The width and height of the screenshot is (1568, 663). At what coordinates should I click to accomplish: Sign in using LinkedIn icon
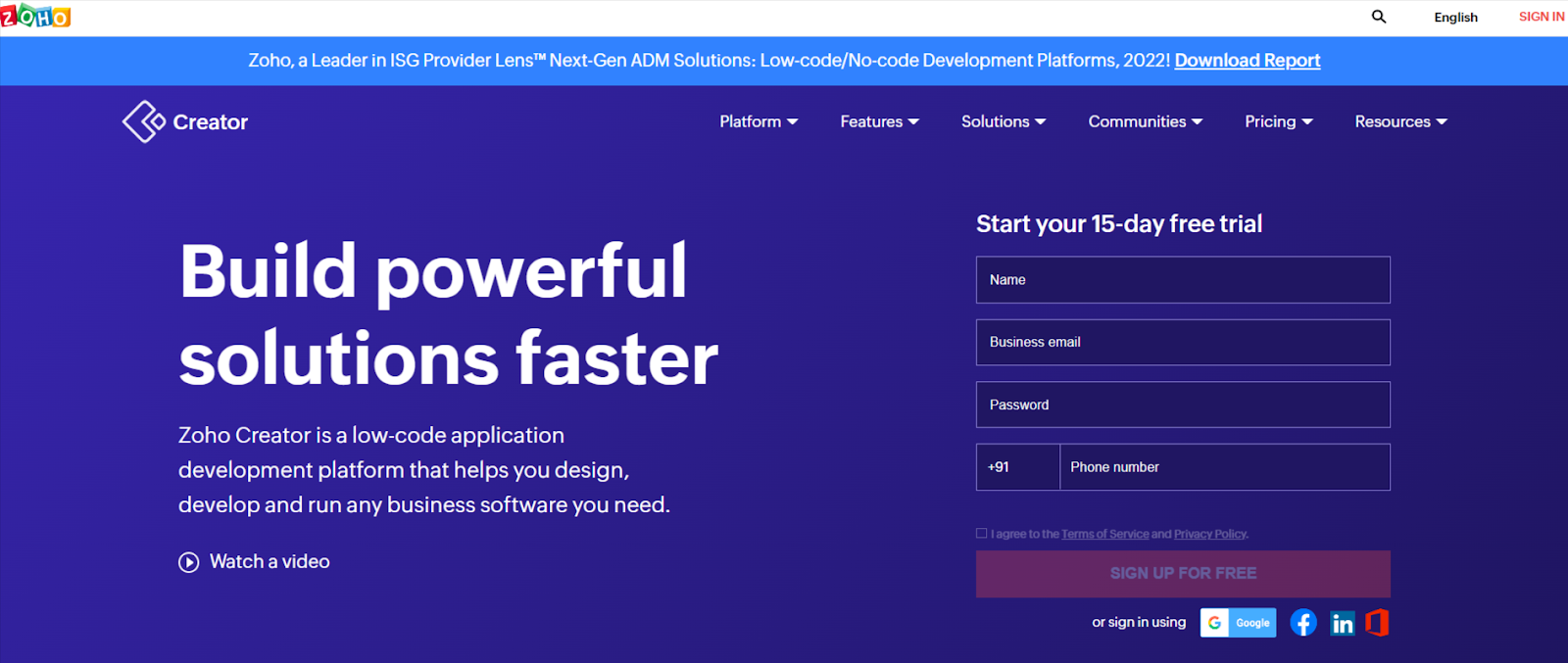[1343, 623]
